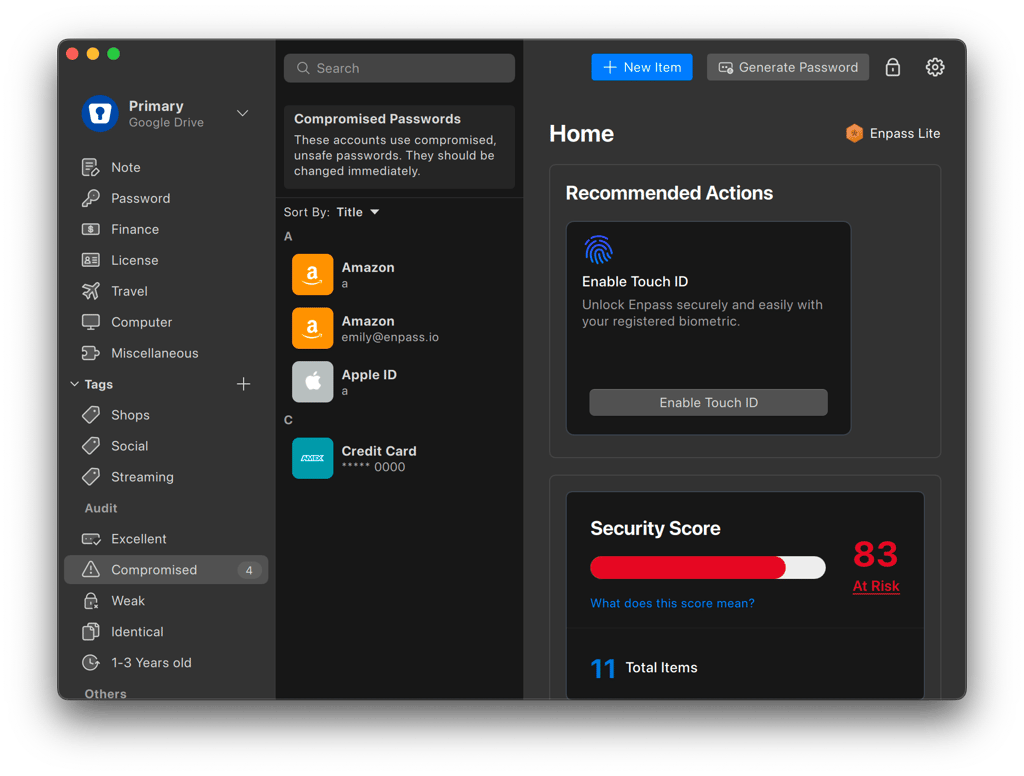Click the Enpass Lite badge icon

point(854,133)
